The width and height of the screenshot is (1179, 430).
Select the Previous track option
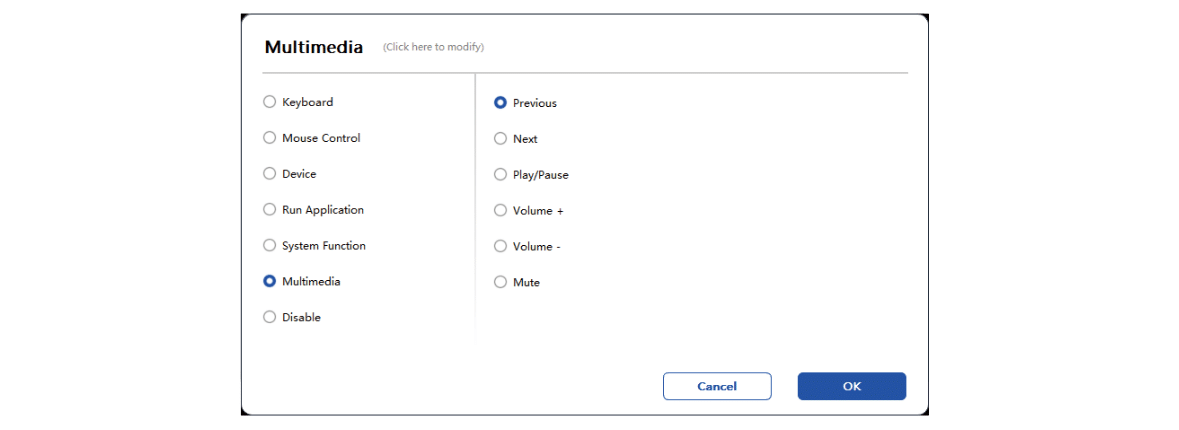point(500,103)
